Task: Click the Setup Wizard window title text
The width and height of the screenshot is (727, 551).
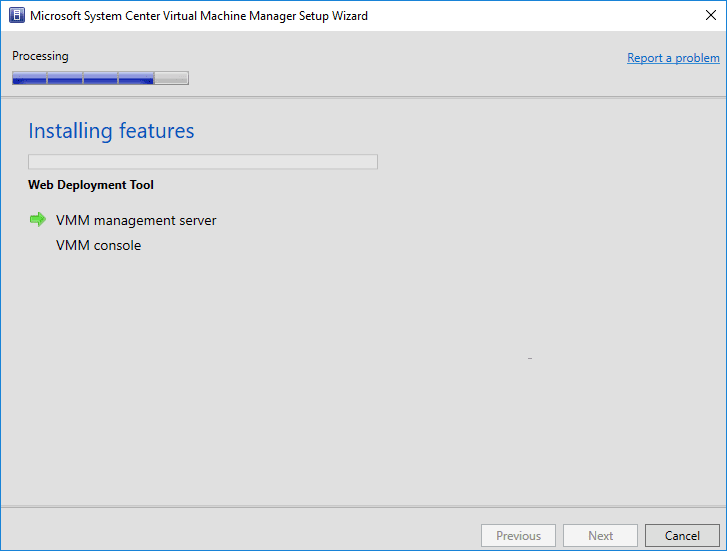Action: [x=199, y=16]
